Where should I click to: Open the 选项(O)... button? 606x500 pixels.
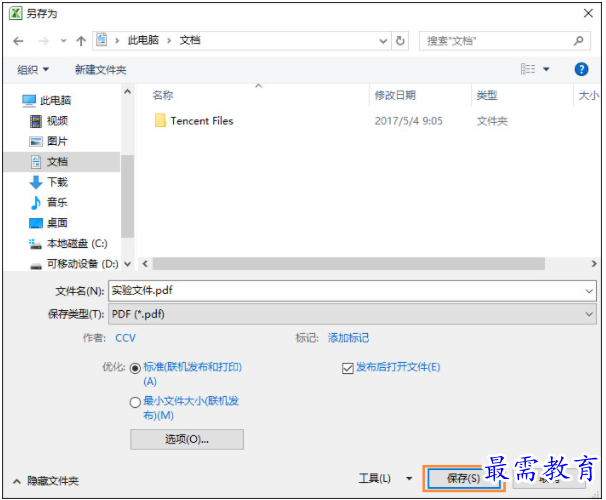pyautogui.click(x=187, y=439)
